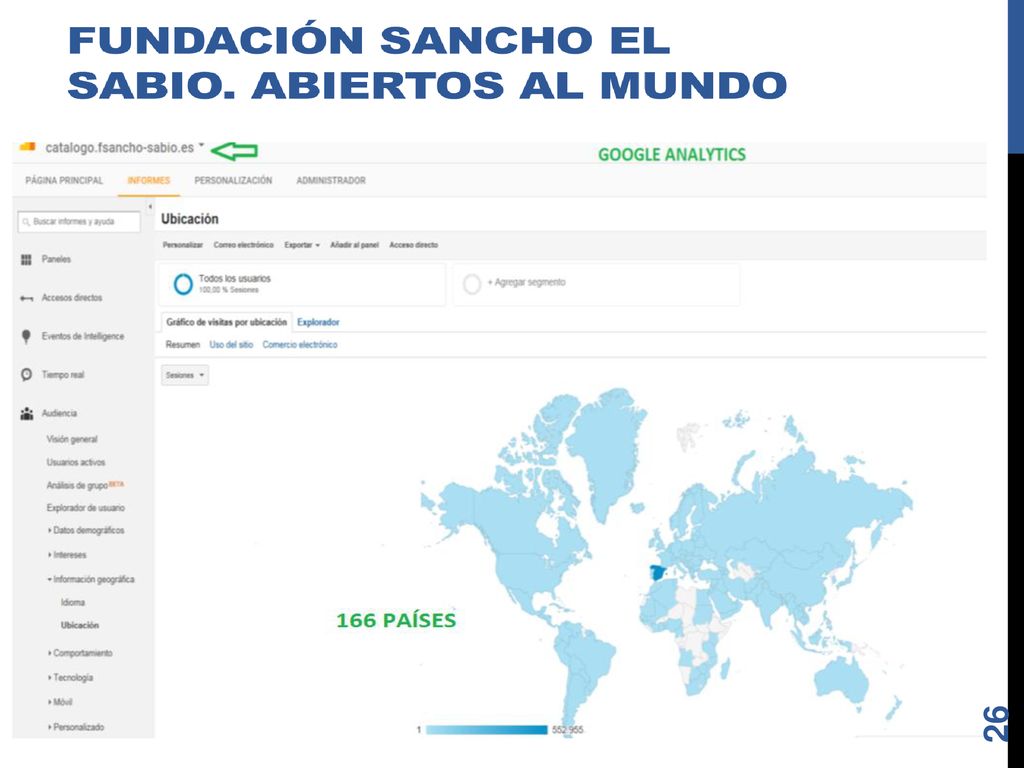Click the Tiempo real label
The width and height of the screenshot is (1024, 768).
63,375
